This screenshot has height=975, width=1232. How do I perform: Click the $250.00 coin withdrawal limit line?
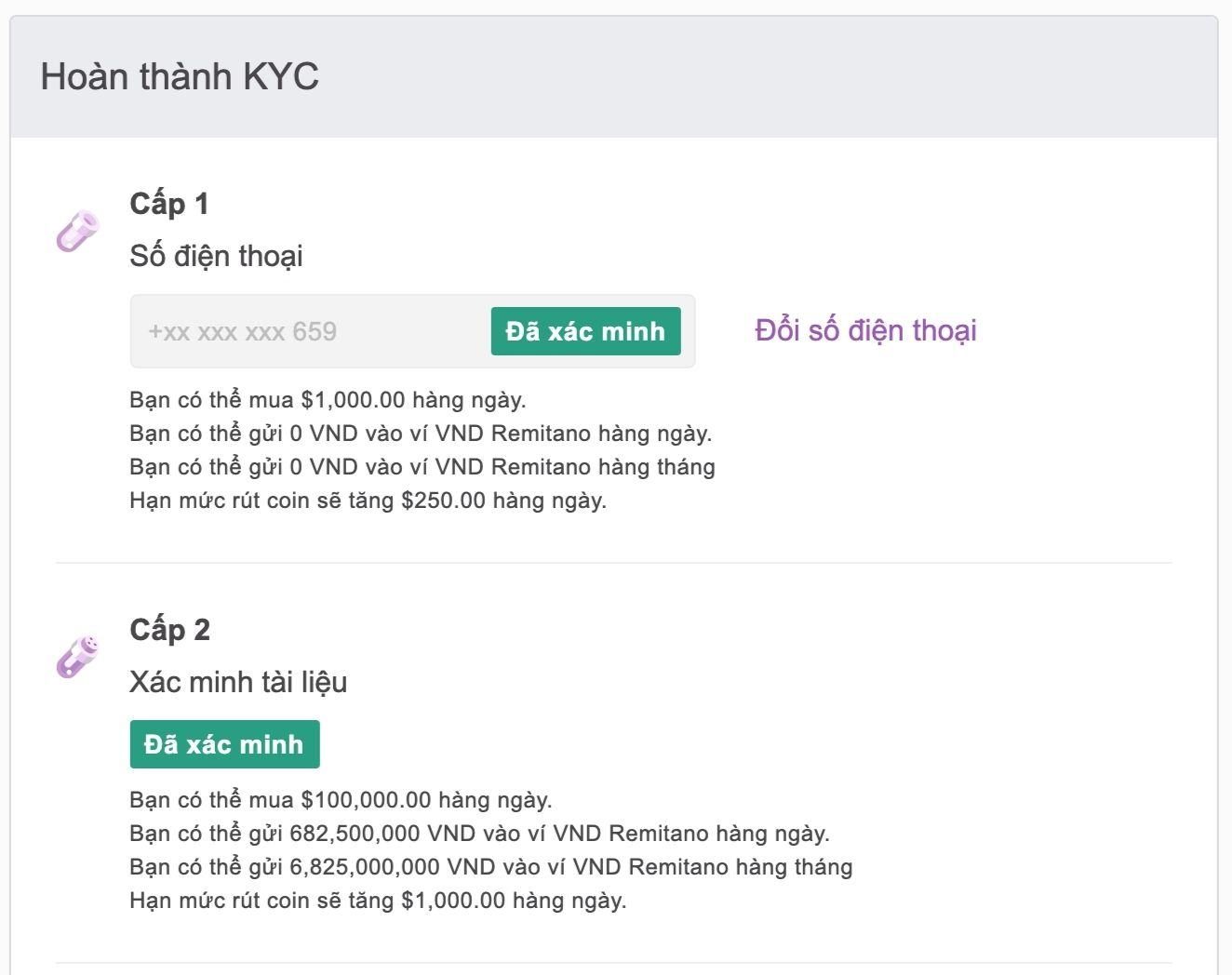(x=368, y=501)
